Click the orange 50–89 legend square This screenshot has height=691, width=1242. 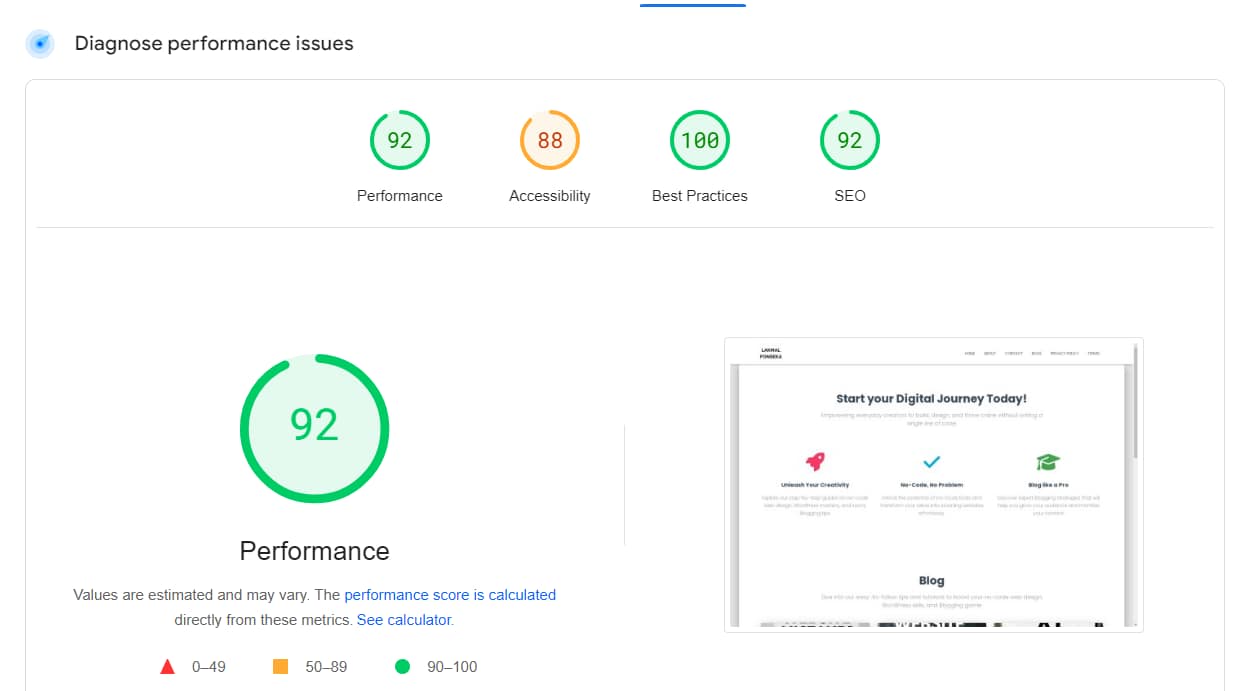[x=282, y=665]
